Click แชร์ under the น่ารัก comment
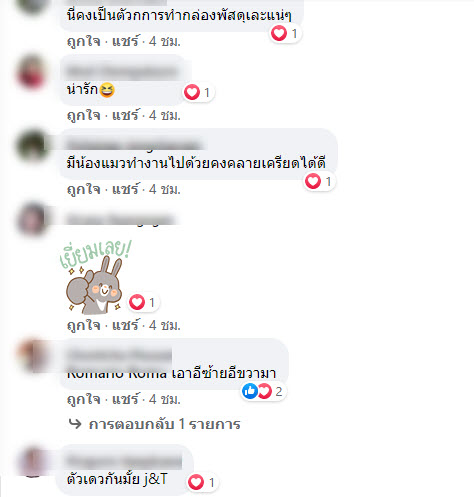This screenshot has height=497, width=474. click(x=125, y=115)
